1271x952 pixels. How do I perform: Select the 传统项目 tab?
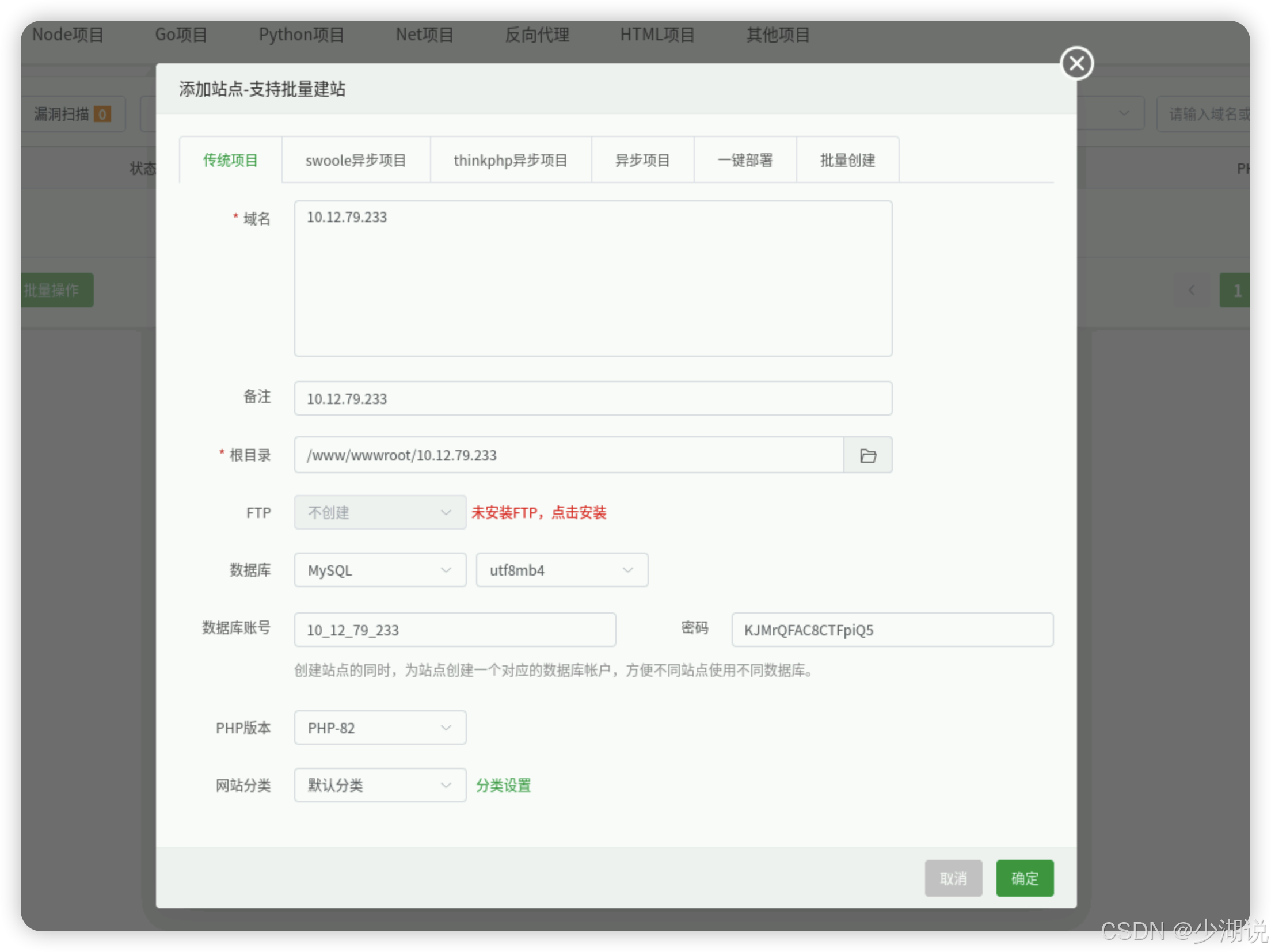point(230,160)
